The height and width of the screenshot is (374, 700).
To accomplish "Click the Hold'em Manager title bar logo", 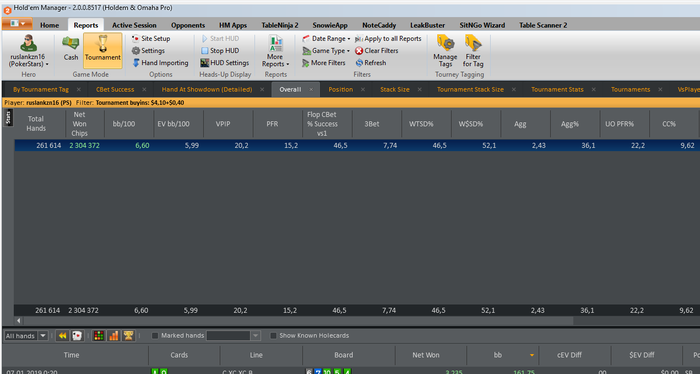I will 7,9.
